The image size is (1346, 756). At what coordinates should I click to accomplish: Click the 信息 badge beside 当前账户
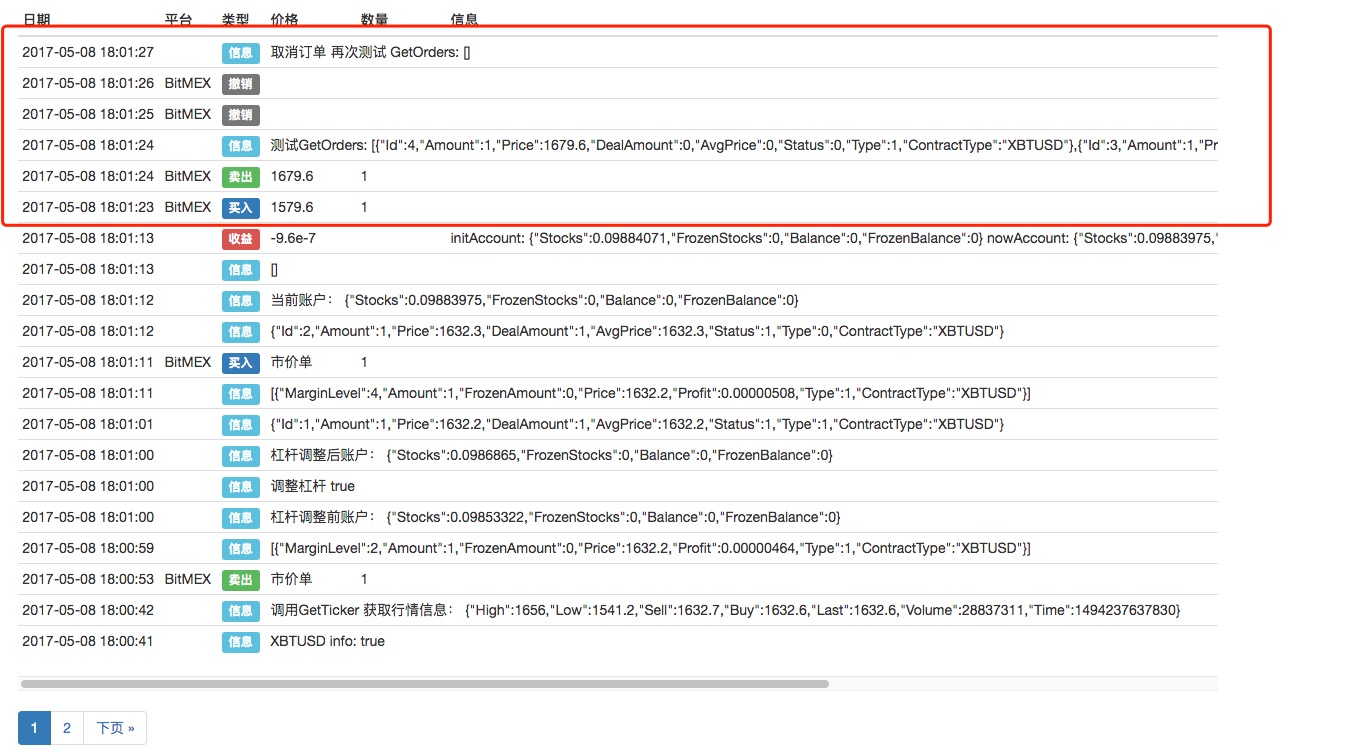point(241,300)
